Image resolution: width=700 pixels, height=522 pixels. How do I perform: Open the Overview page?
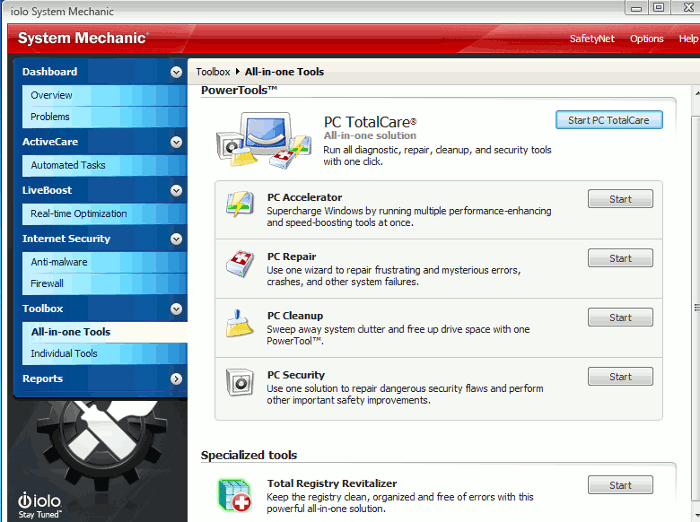[104, 95]
